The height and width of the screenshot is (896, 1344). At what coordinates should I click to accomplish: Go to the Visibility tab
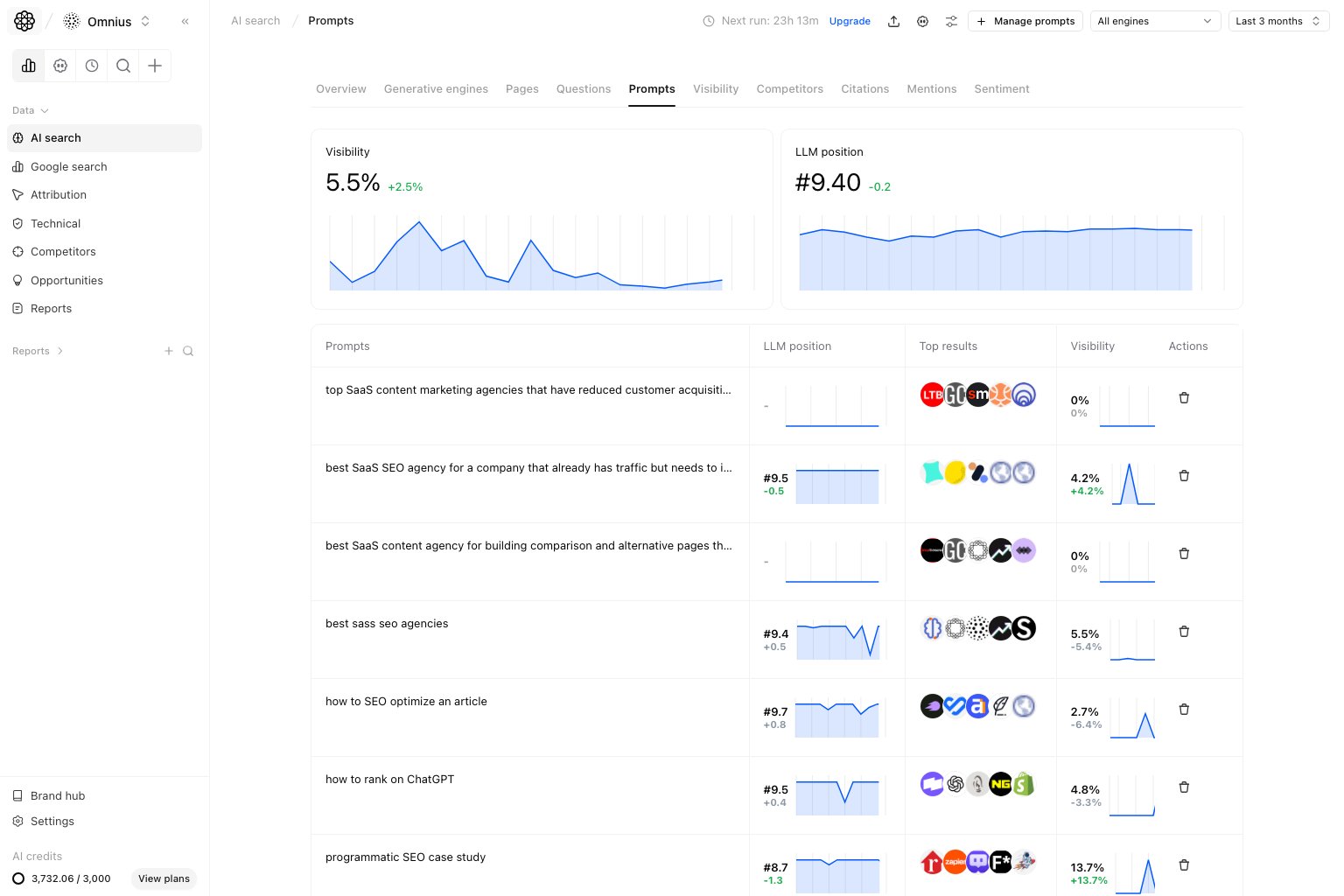point(716,89)
